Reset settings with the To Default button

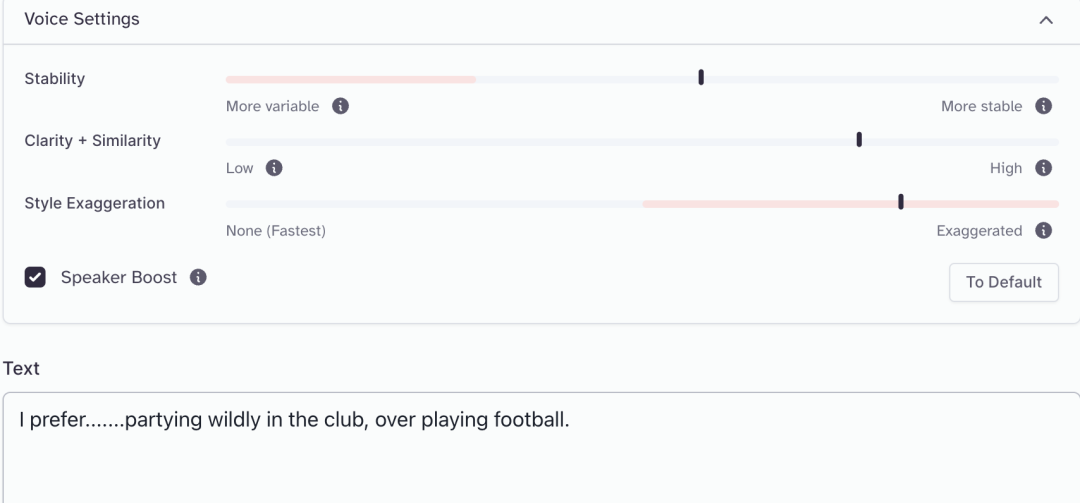coord(1004,283)
